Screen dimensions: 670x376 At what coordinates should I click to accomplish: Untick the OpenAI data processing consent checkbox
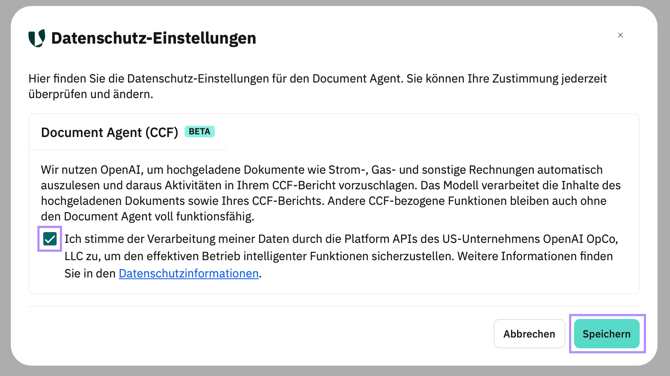pyautogui.click(x=50, y=239)
